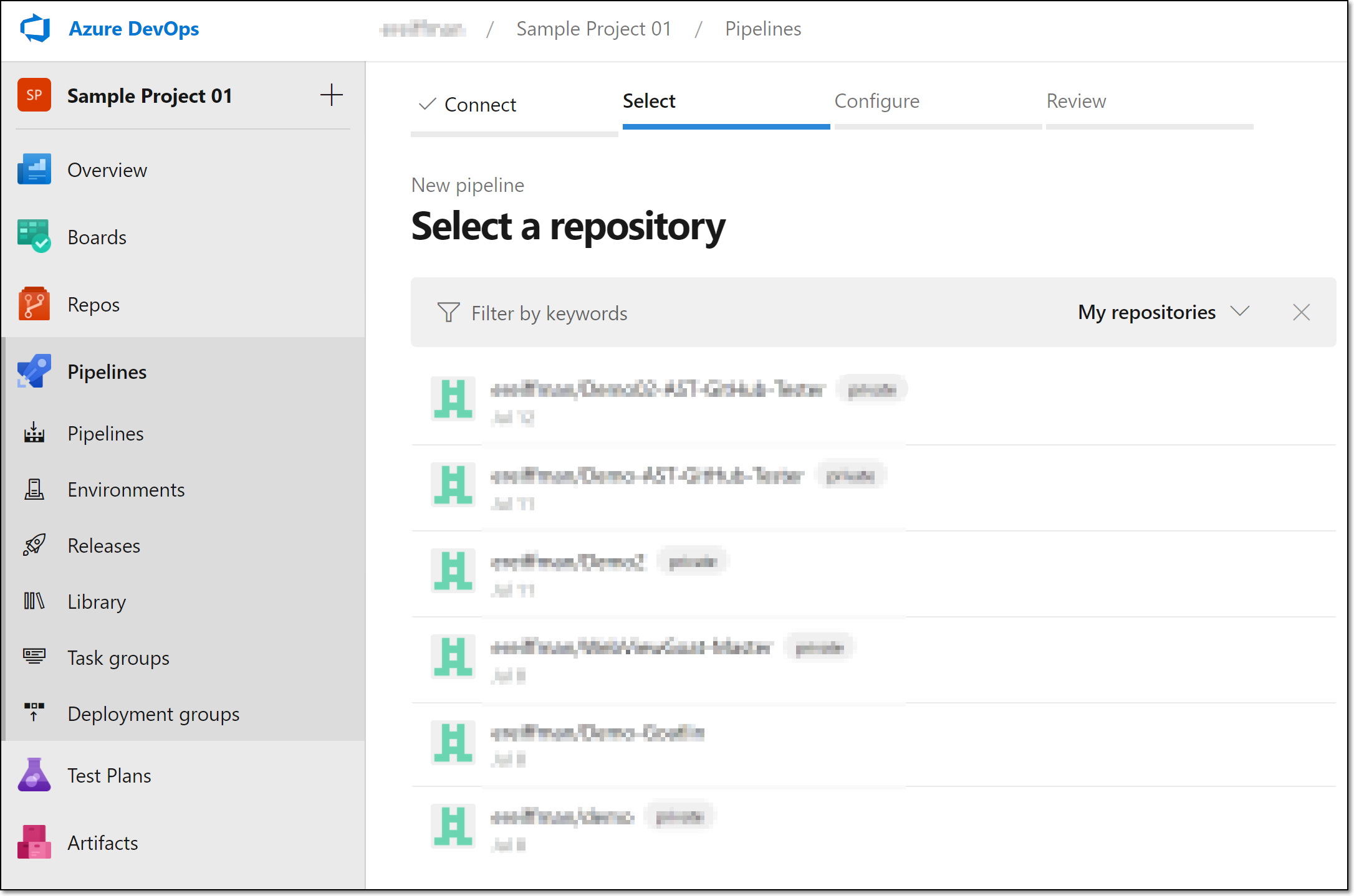
Task: Open the Environments menu label
Action: coord(126,489)
